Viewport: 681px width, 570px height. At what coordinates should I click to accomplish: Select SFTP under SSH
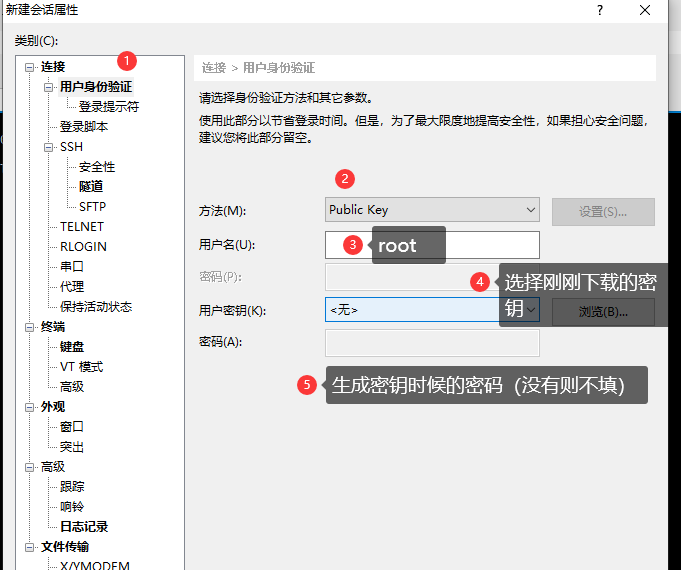pyautogui.click(x=92, y=207)
